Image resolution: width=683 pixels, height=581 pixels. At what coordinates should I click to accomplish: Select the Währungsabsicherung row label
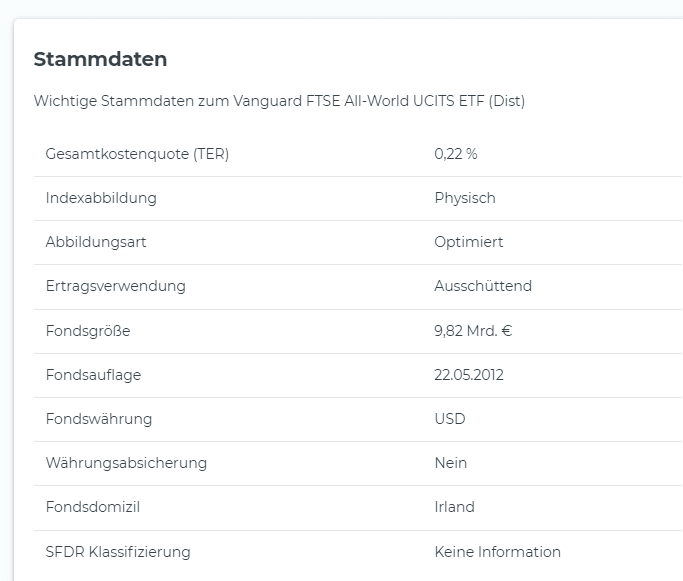point(126,463)
